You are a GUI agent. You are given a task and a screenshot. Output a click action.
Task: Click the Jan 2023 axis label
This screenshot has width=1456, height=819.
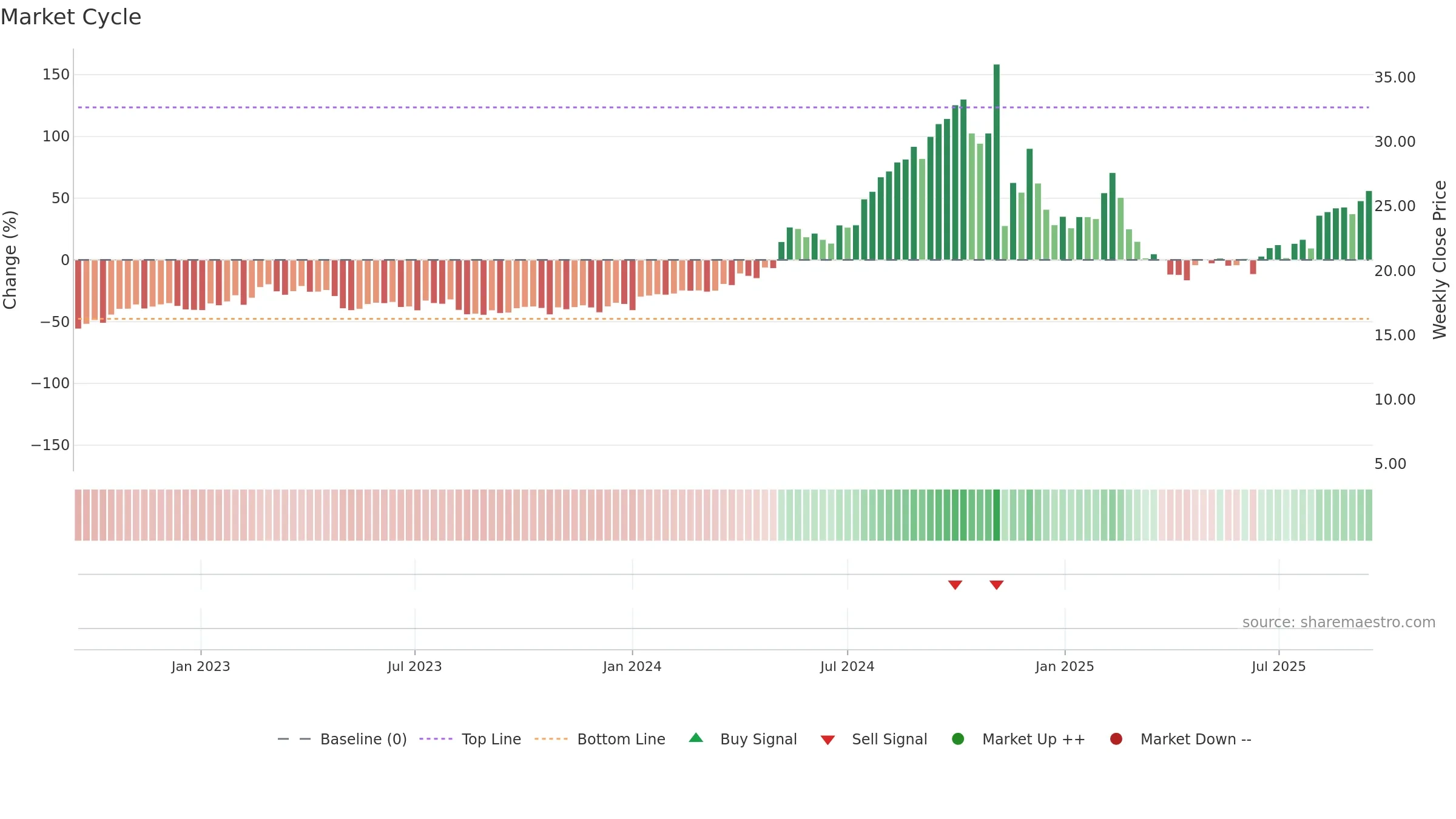(x=201, y=667)
